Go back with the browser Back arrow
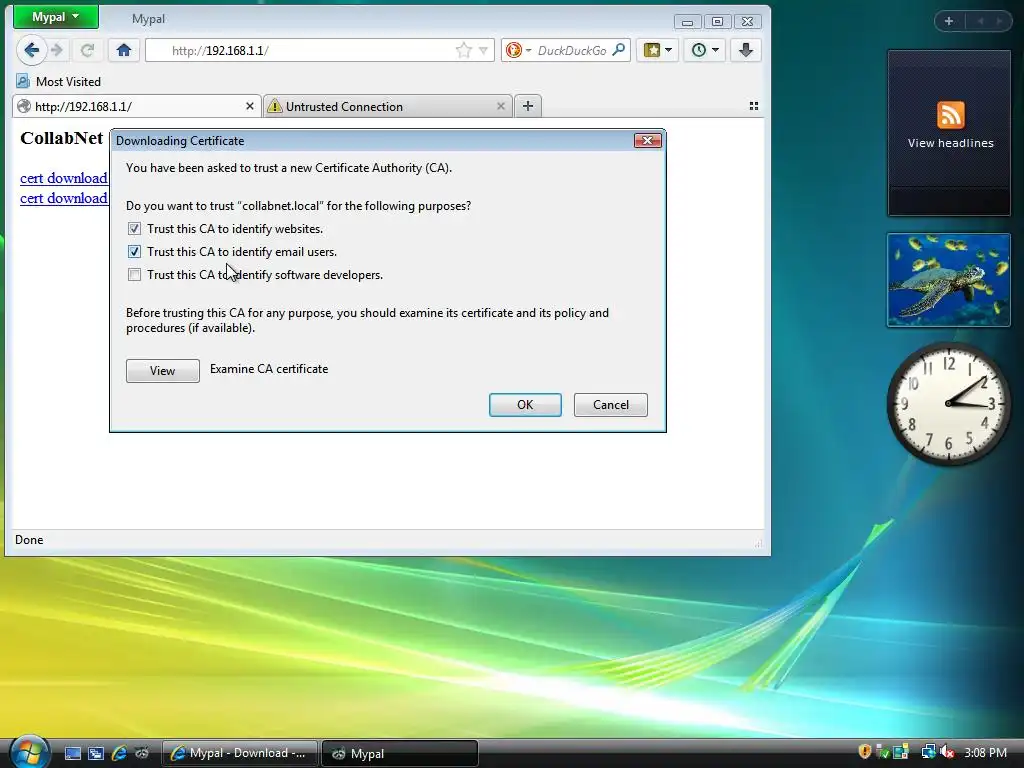 31,50
